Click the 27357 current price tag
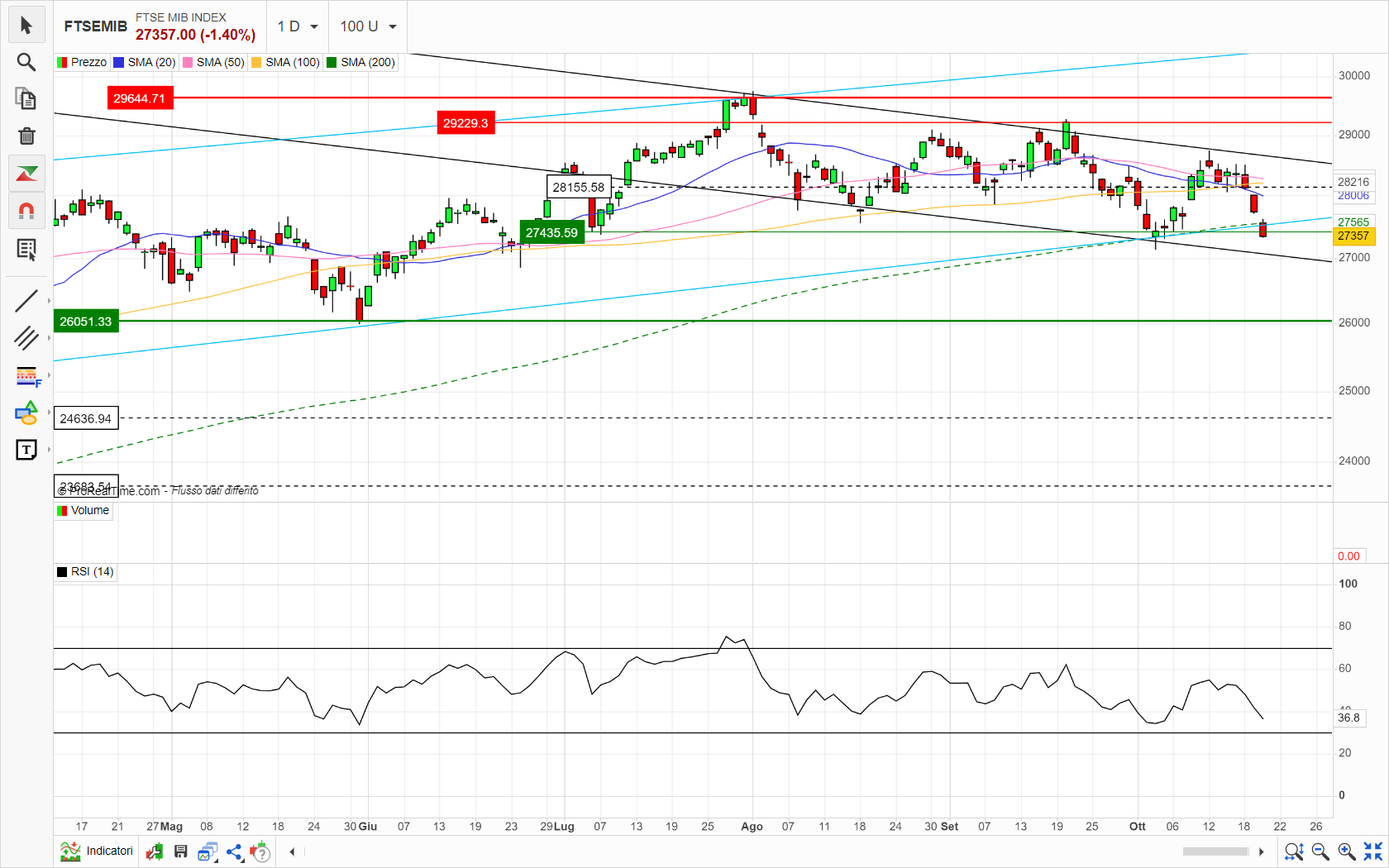Screen dimensions: 1389x868 tap(1353, 236)
